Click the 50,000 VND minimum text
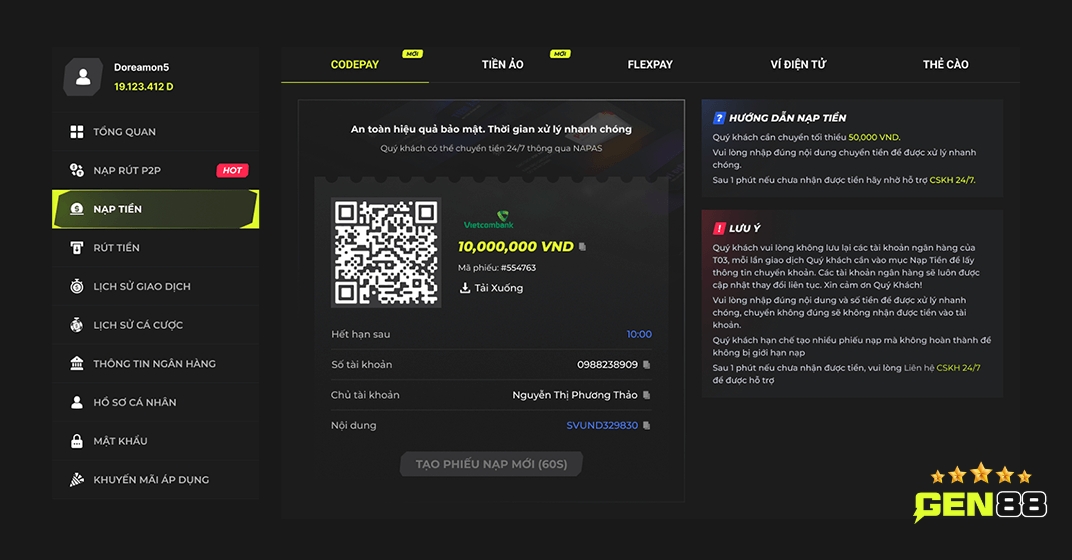The image size is (1072, 560). coord(874,137)
